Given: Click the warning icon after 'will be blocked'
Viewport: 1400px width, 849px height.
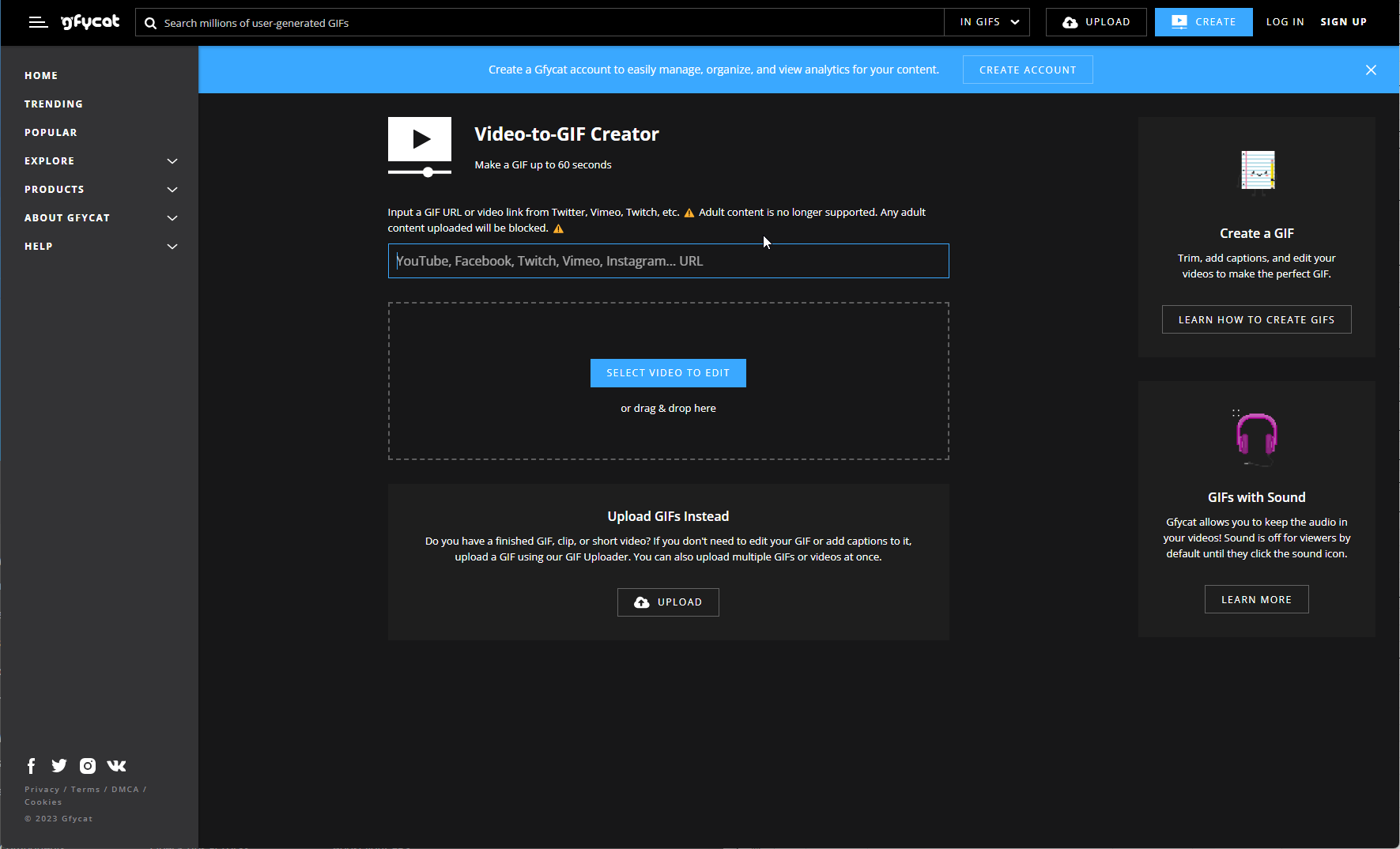Looking at the screenshot, I should click(x=558, y=228).
